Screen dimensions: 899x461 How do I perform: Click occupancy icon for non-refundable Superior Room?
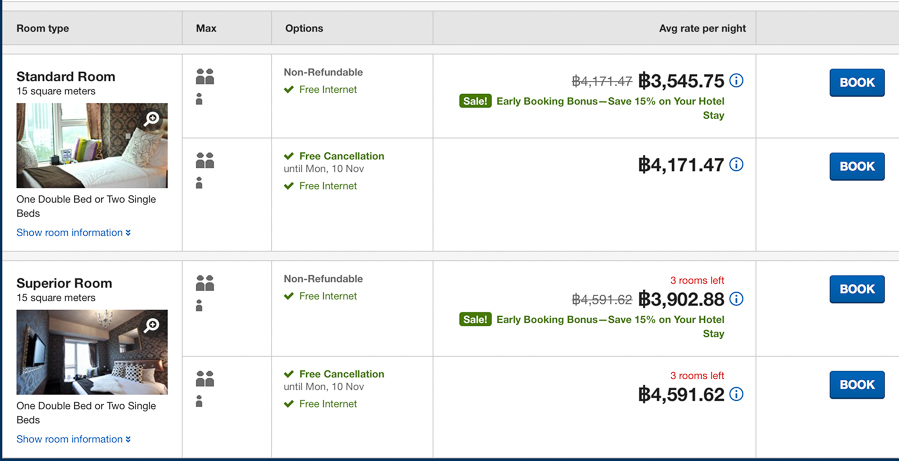coord(205,293)
